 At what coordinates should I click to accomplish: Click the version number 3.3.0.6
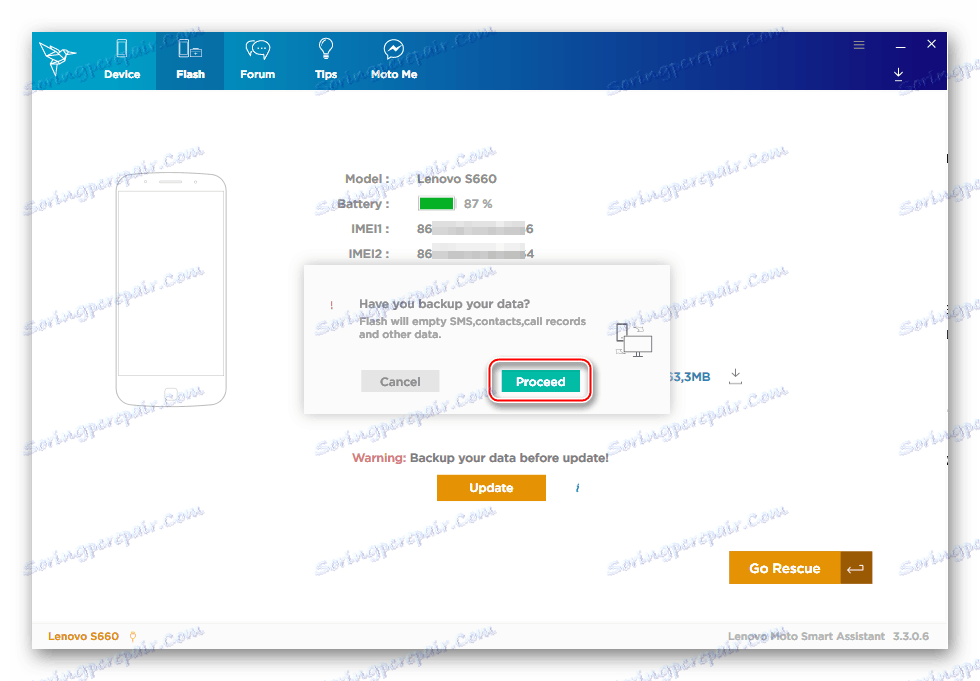click(911, 636)
